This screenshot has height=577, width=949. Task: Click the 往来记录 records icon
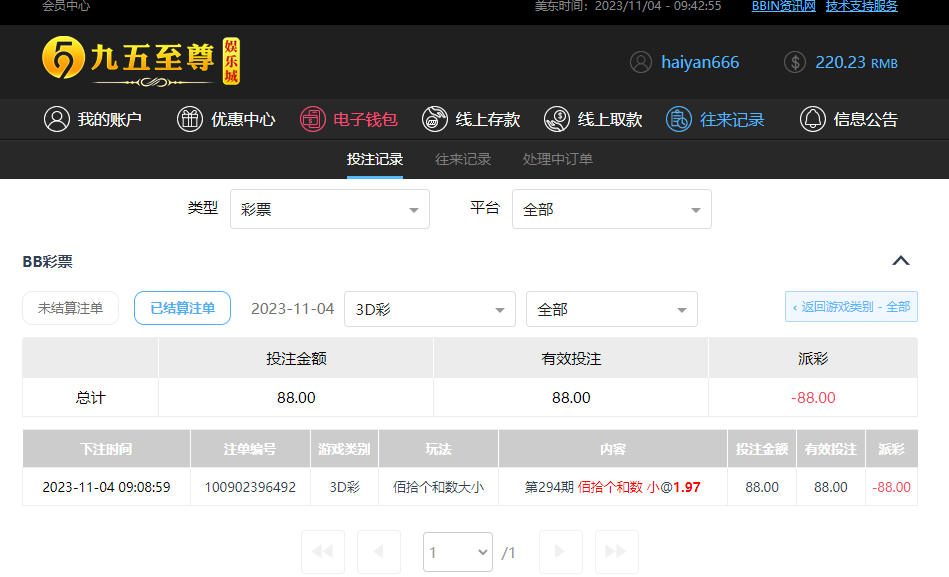click(x=678, y=119)
